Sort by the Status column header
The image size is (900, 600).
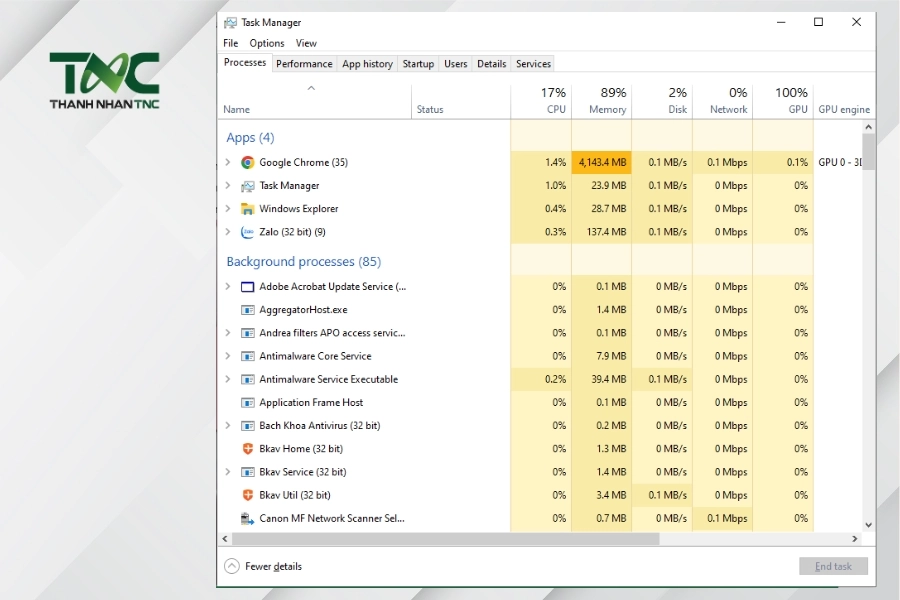tap(461, 102)
